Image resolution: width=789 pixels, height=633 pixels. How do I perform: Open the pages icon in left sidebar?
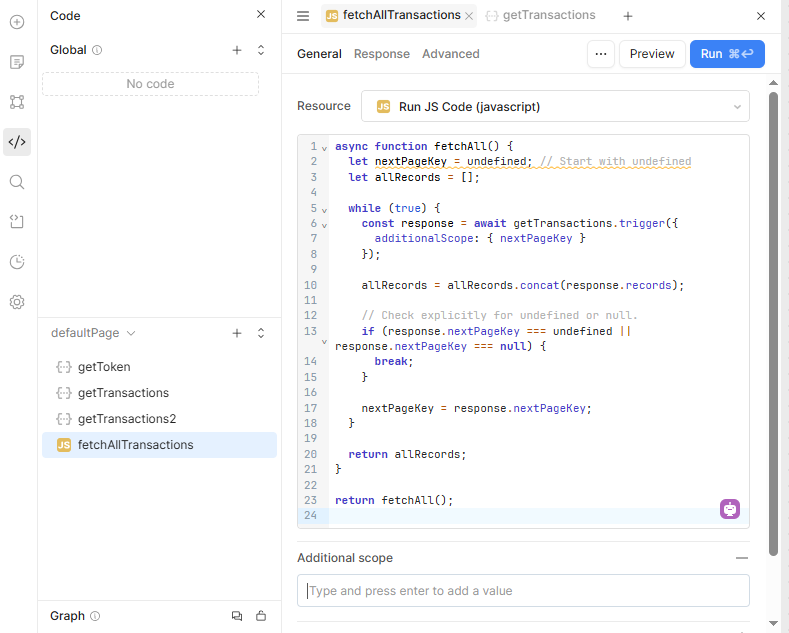click(x=17, y=62)
